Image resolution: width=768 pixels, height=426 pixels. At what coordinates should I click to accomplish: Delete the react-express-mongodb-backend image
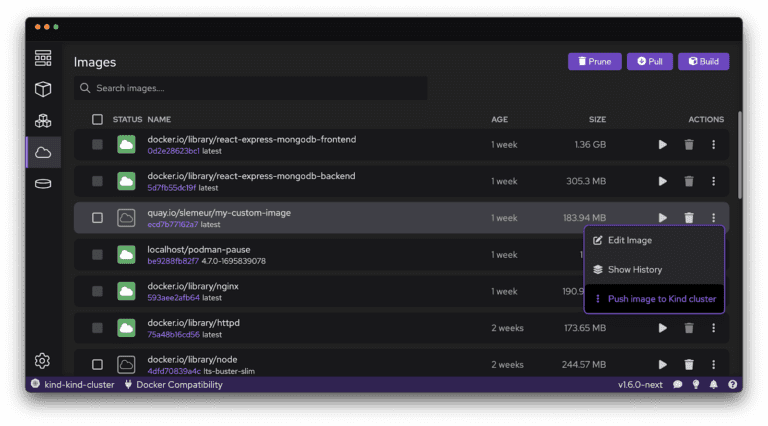tap(688, 181)
